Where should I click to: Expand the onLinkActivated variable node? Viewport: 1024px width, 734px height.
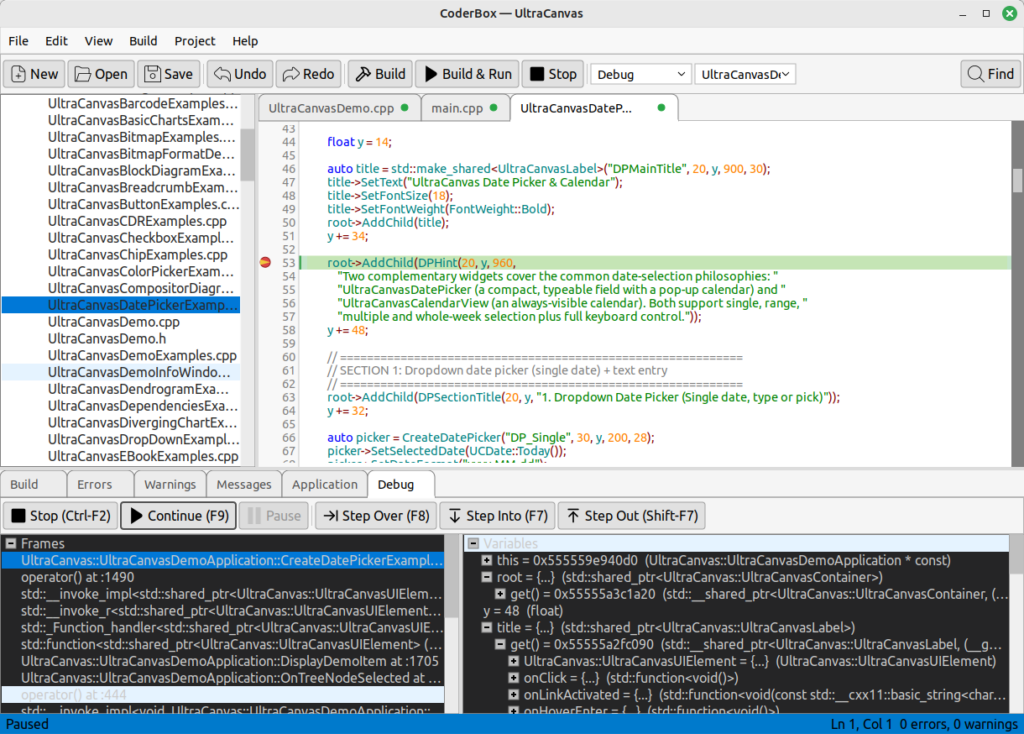coord(514,695)
